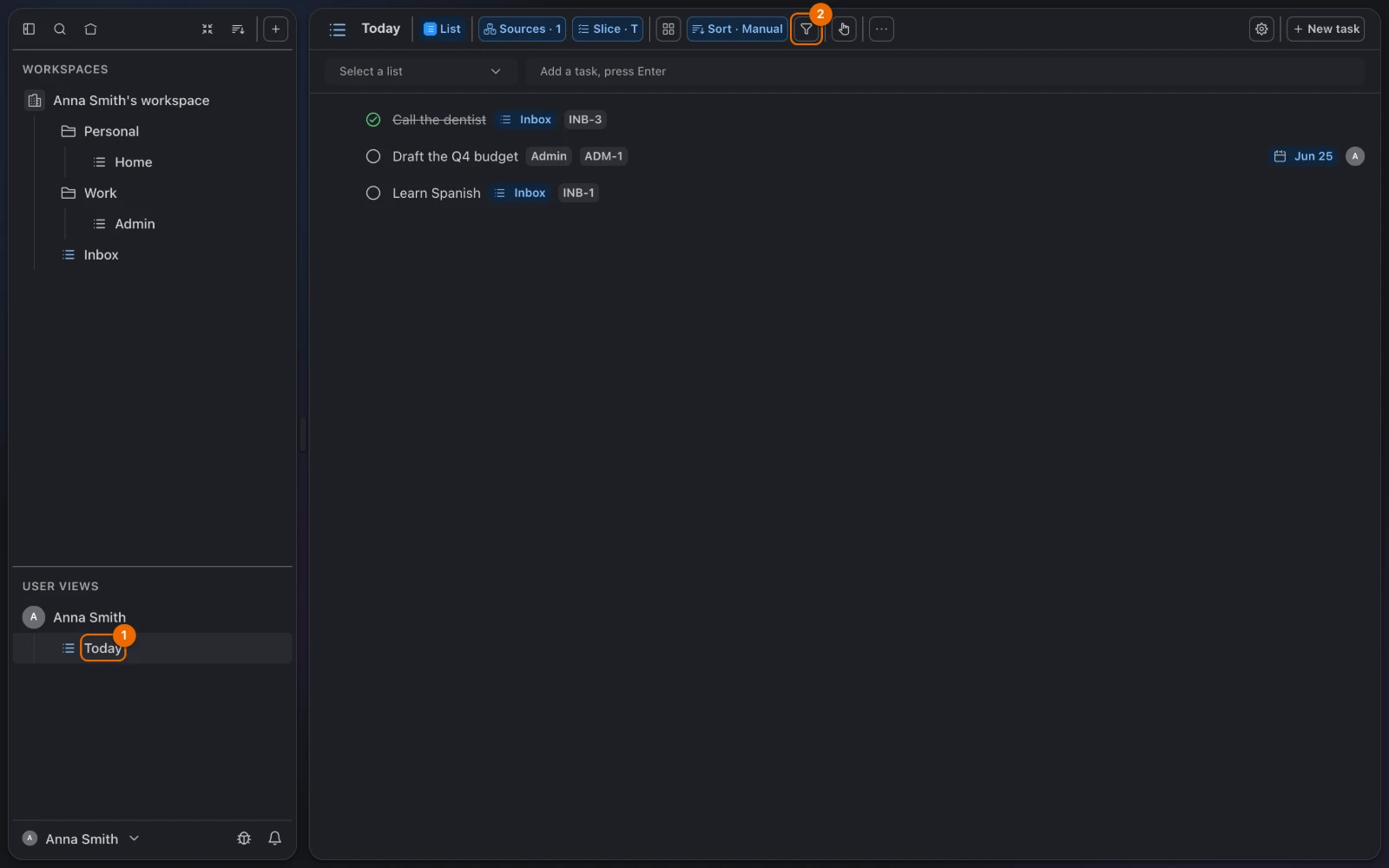
Task: Open the Inbox list in sidebar
Action: pos(101,254)
